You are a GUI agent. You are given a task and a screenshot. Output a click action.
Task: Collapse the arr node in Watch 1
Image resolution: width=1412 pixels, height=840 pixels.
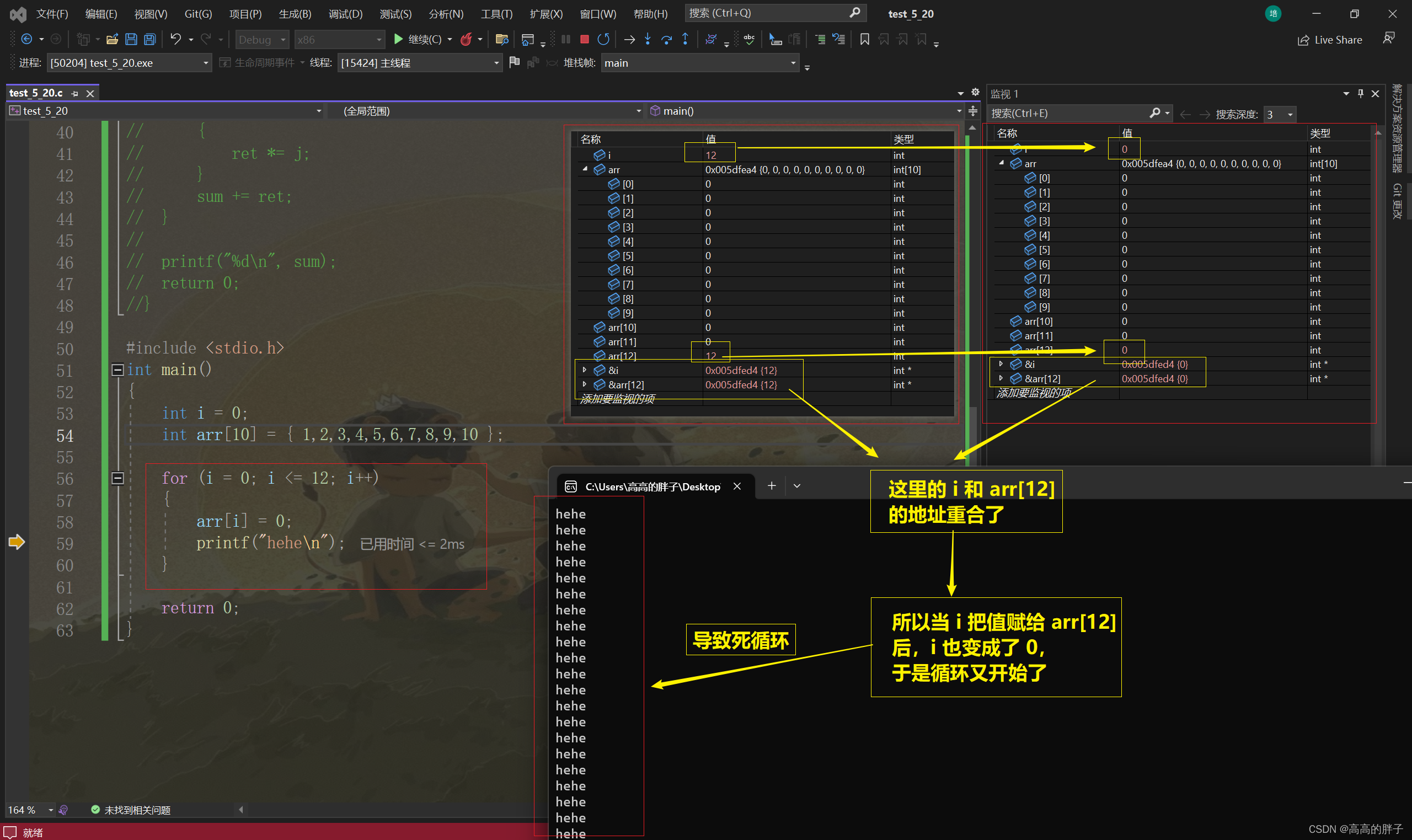(x=1001, y=164)
